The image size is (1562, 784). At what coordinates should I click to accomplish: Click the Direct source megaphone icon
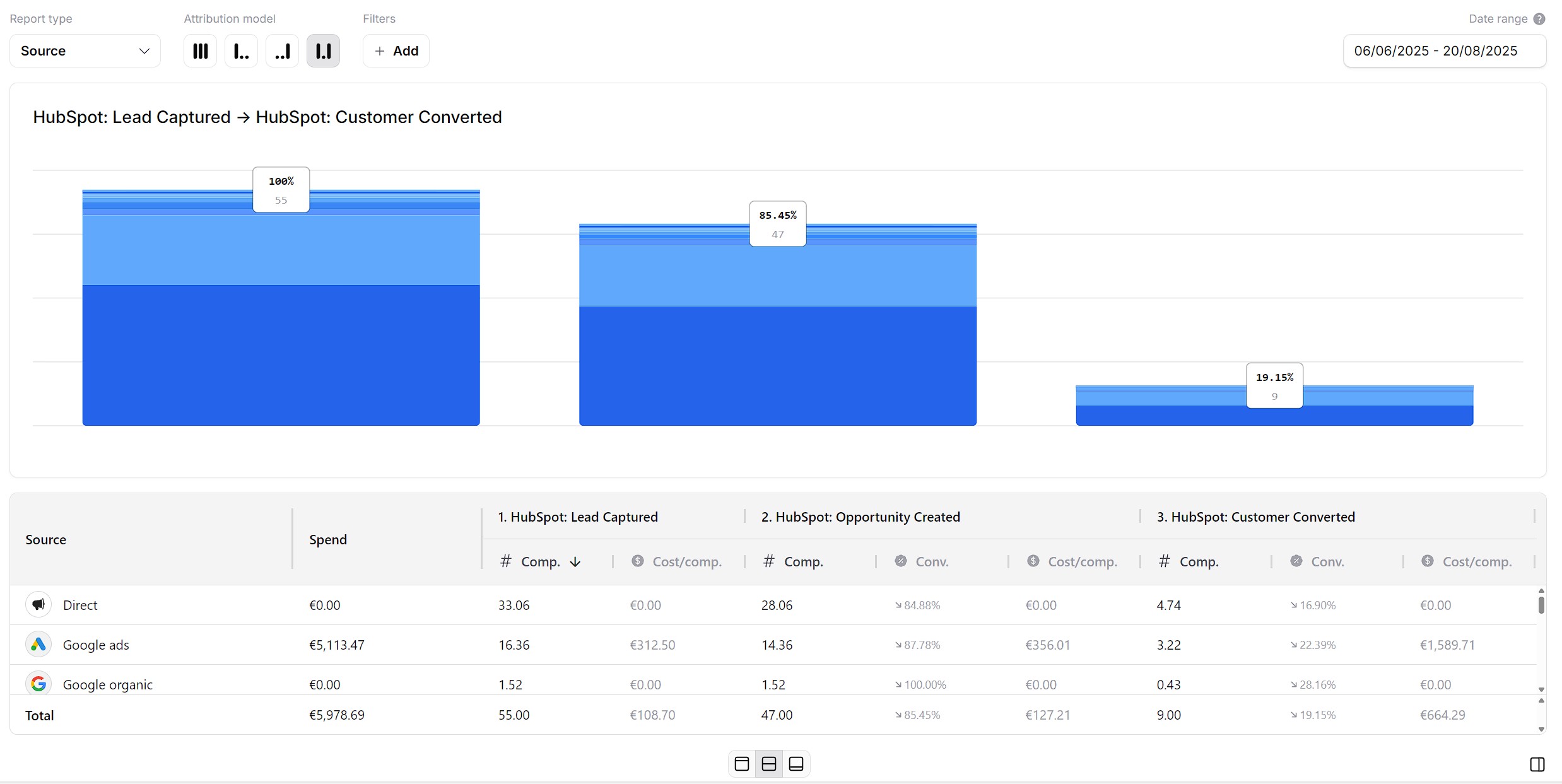(38, 605)
